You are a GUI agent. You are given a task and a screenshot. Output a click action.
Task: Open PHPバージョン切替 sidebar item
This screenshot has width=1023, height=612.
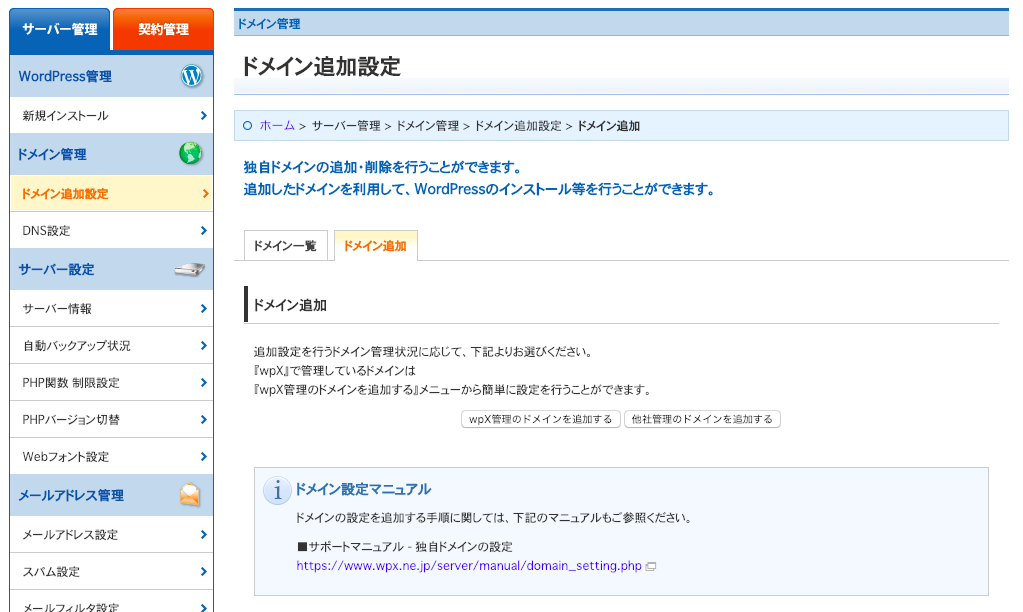[x=112, y=420]
